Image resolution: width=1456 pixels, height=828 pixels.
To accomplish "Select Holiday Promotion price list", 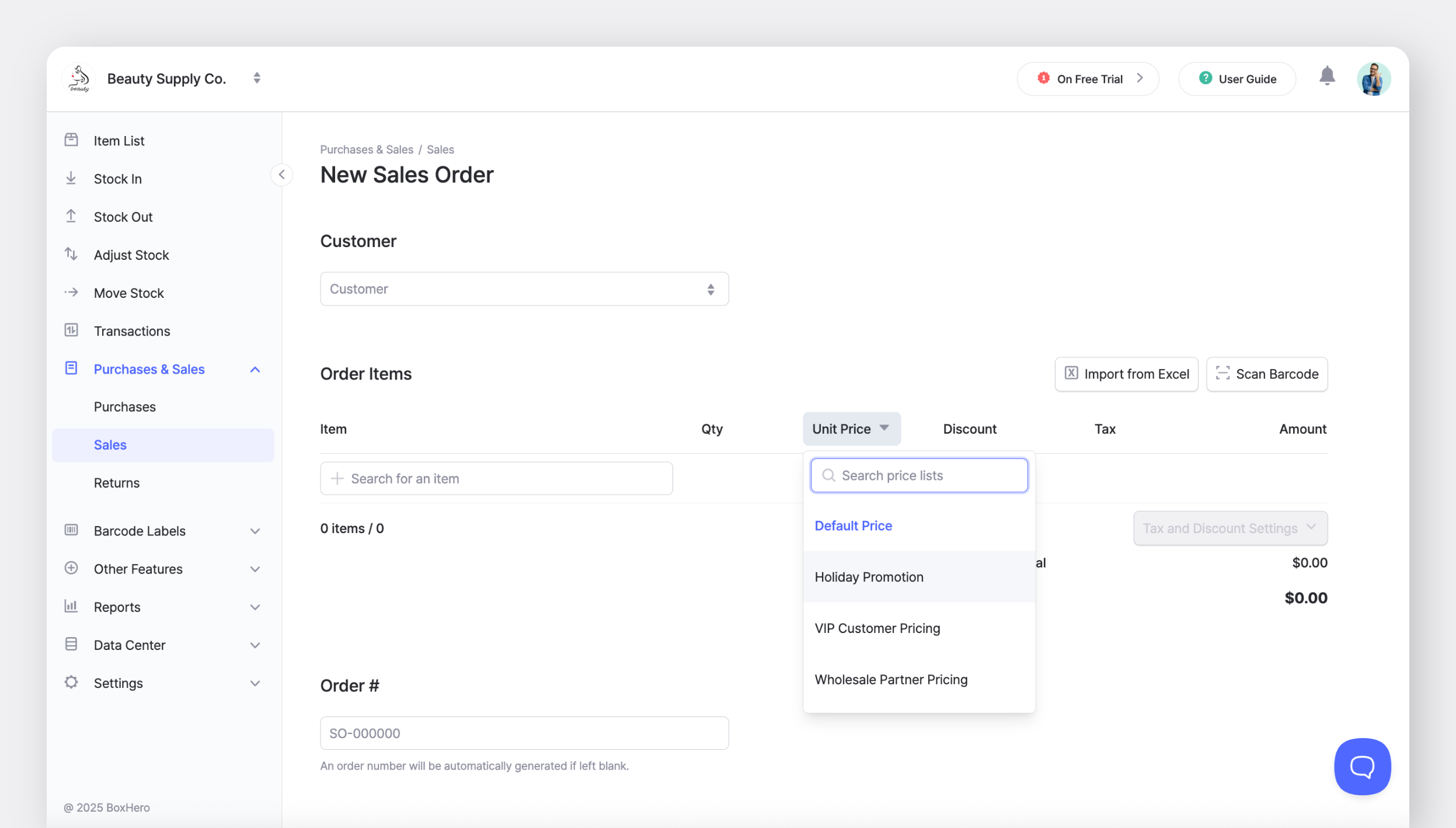I will coord(869,577).
